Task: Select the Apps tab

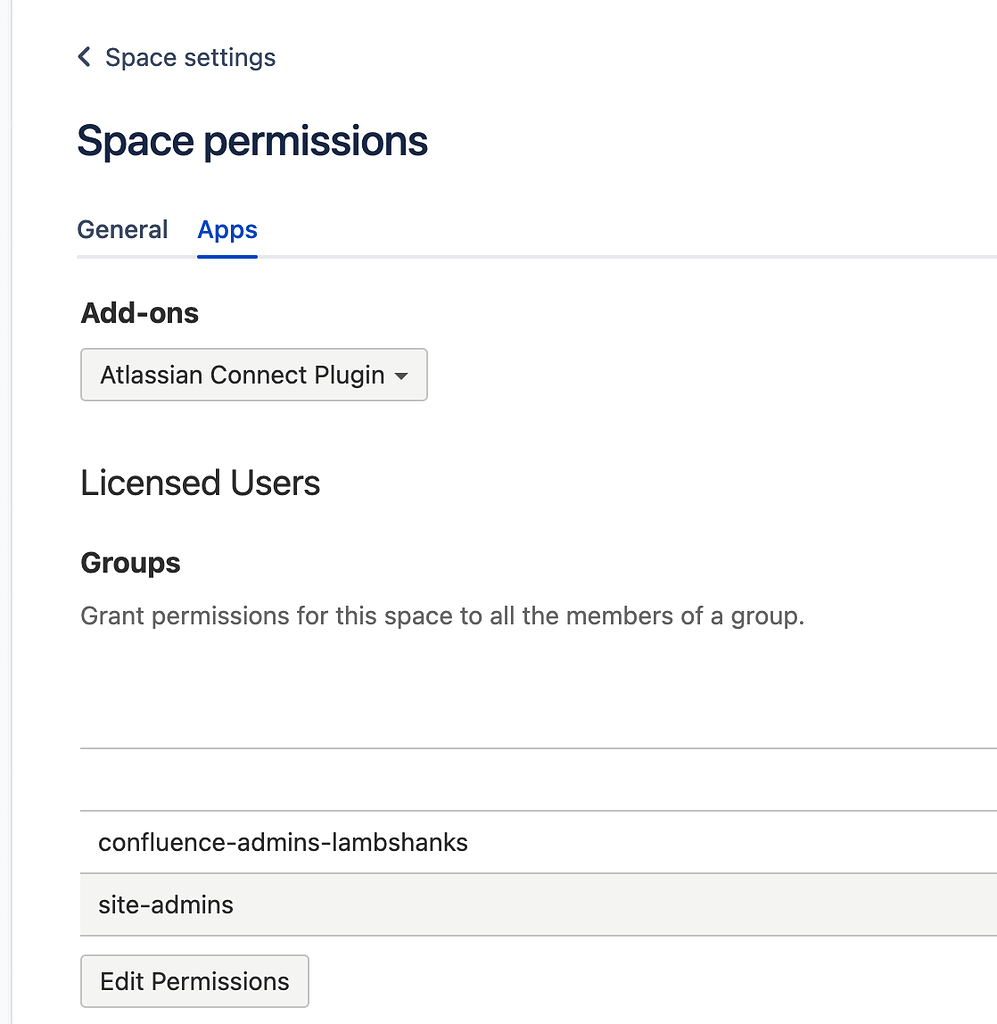Action: [227, 230]
